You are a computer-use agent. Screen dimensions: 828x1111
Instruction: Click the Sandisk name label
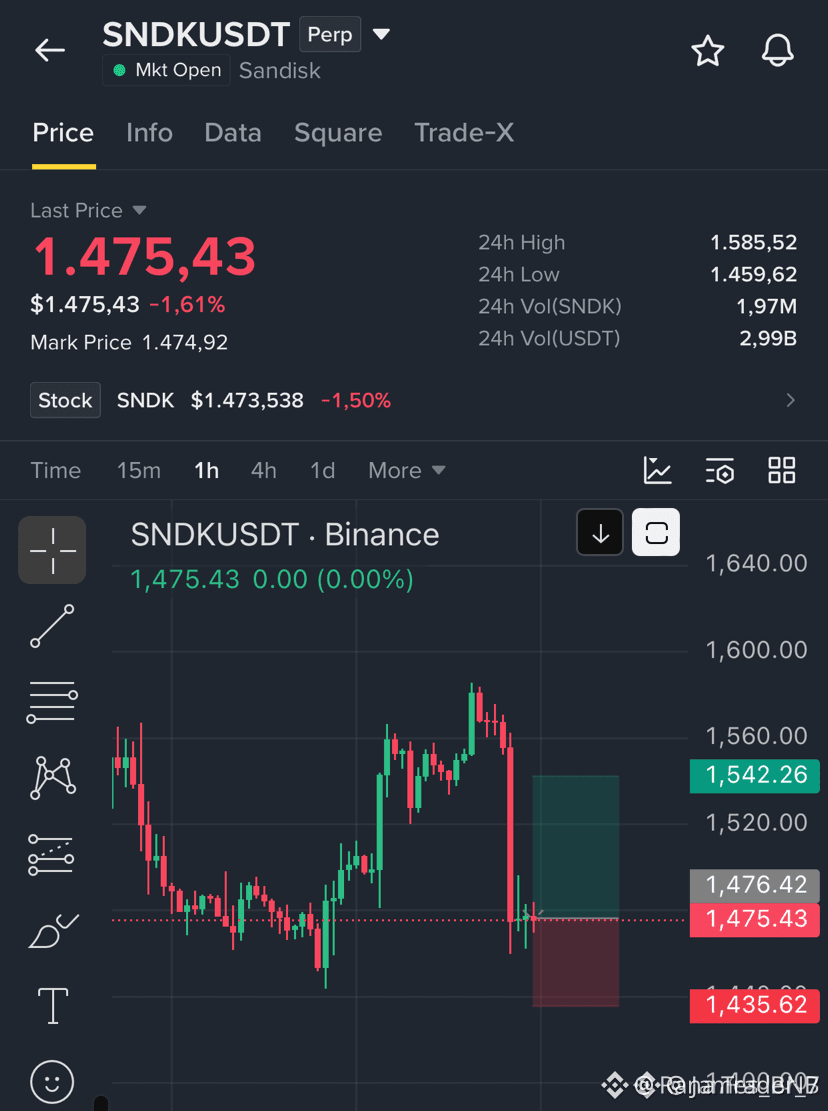pyautogui.click(x=279, y=71)
